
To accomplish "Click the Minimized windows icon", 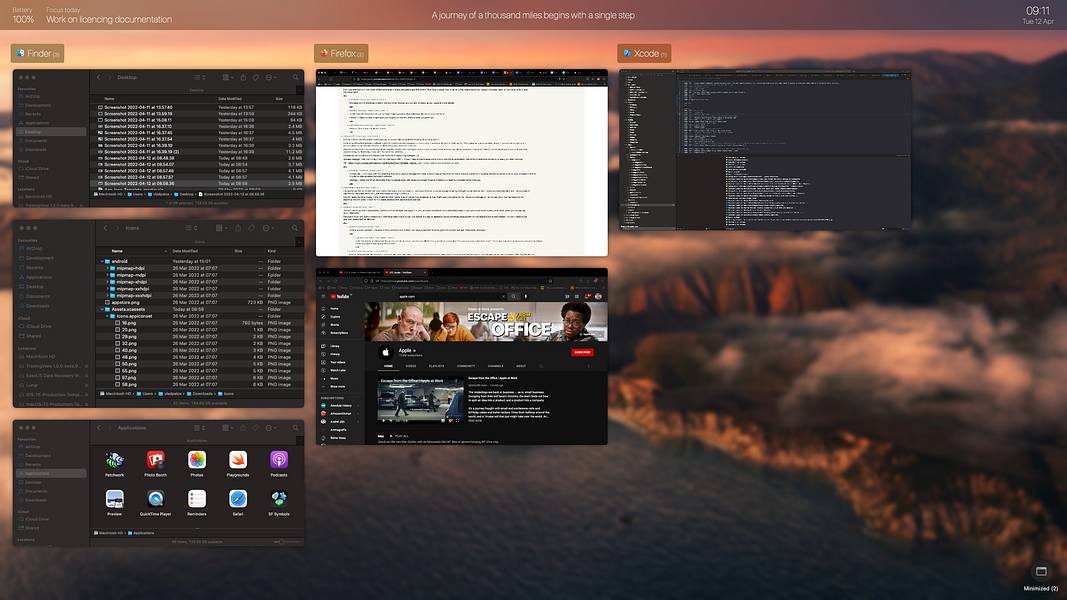I will click(x=1041, y=571).
